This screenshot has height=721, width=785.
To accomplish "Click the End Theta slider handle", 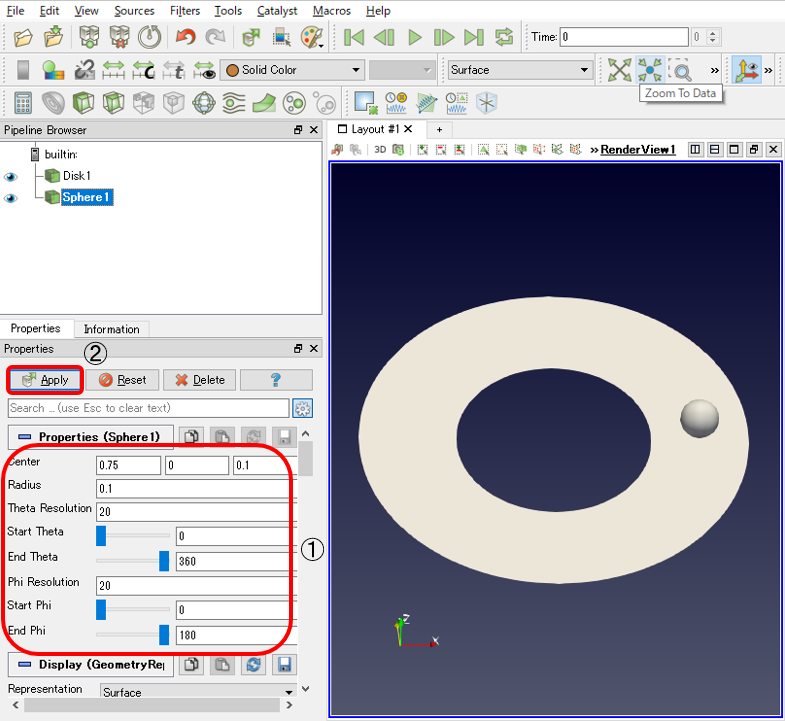I will pos(164,561).
